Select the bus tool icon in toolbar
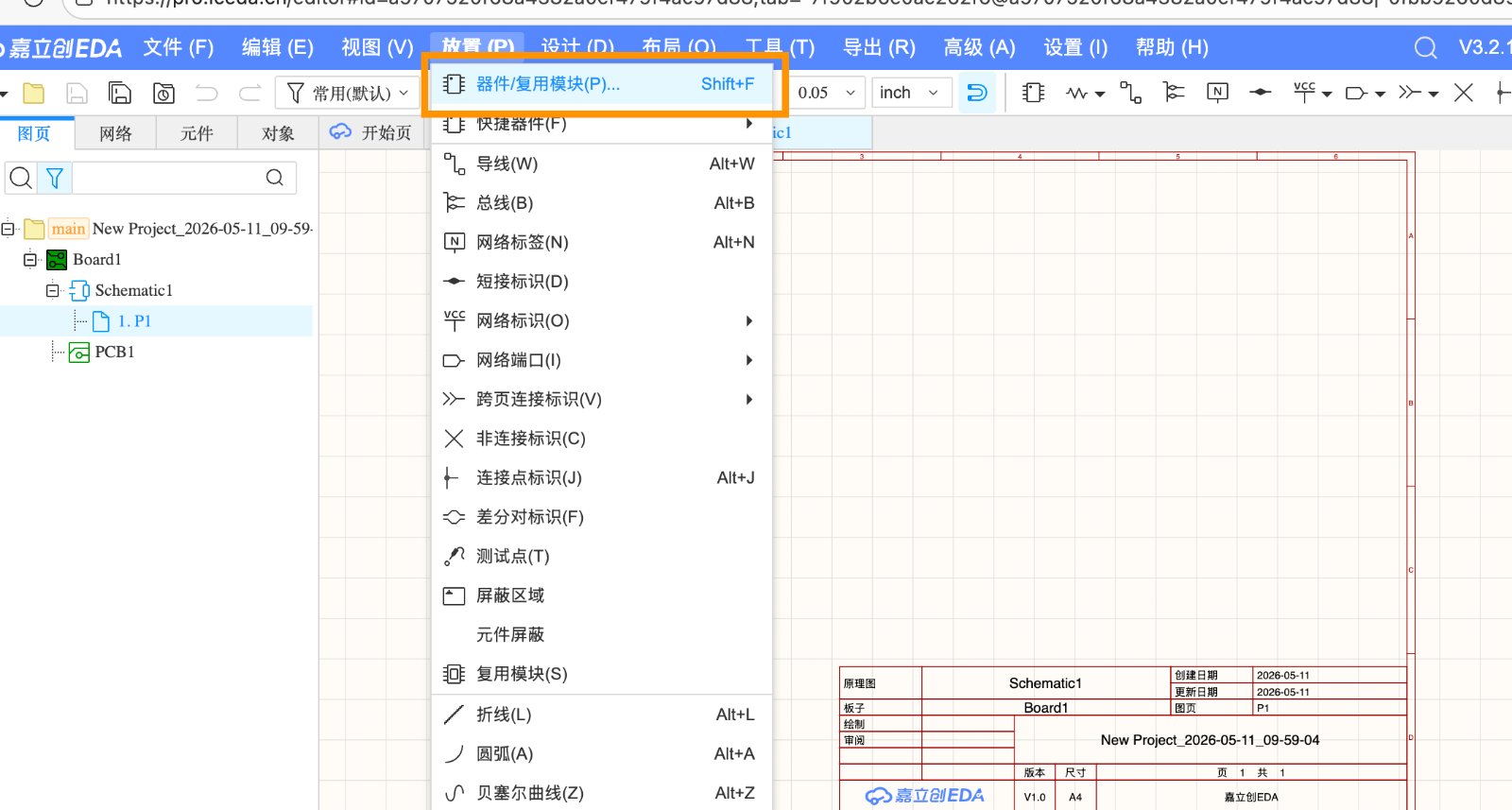1512x810 pixels. pyautogui.click(x=1174, y=93)
